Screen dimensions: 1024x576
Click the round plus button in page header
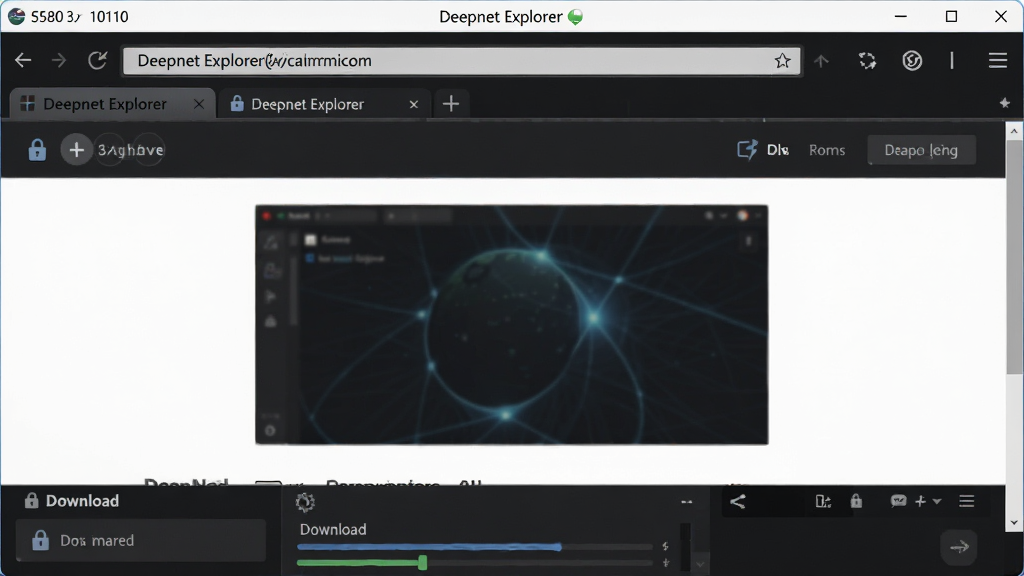click(x=76, y=150)
